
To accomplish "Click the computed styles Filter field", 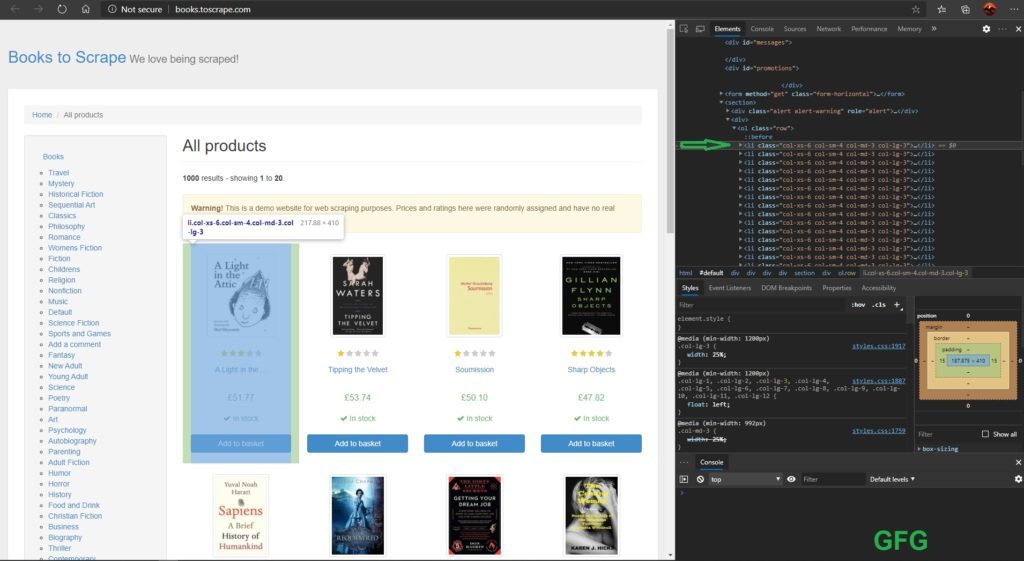I will click(947, 434).
